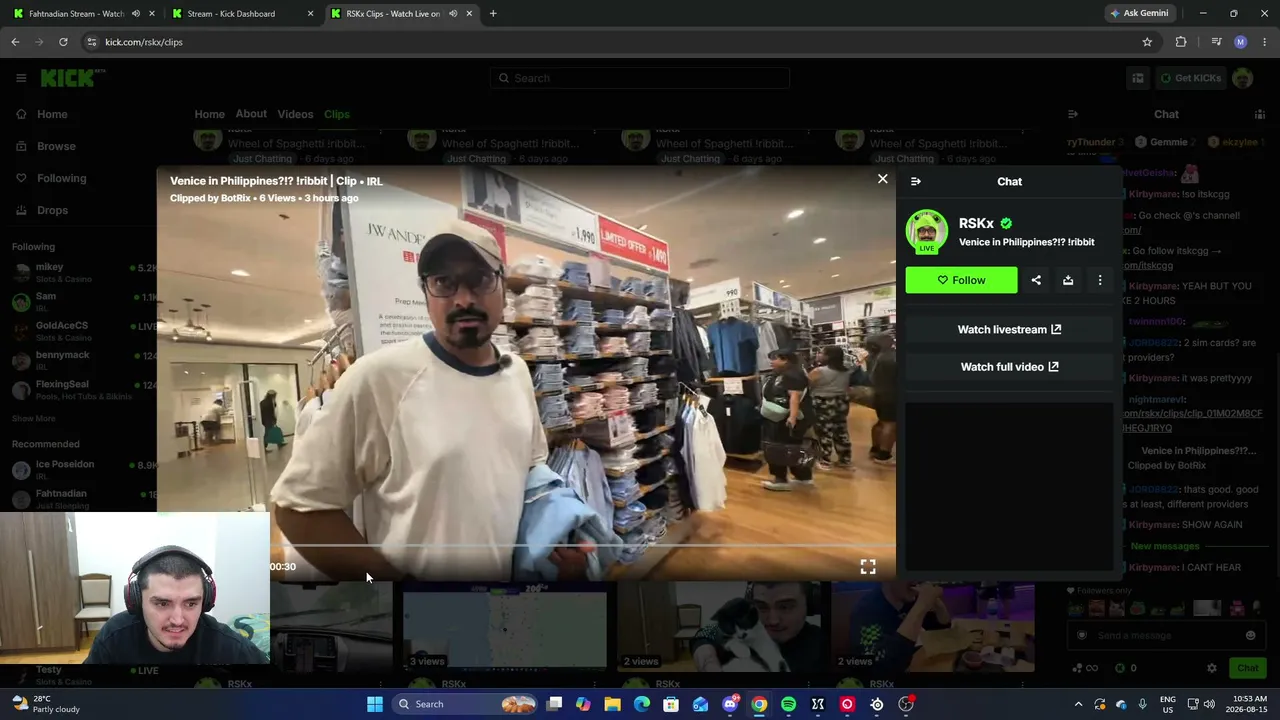
Task: Click the Kick search field
Action: coord(640,78)
